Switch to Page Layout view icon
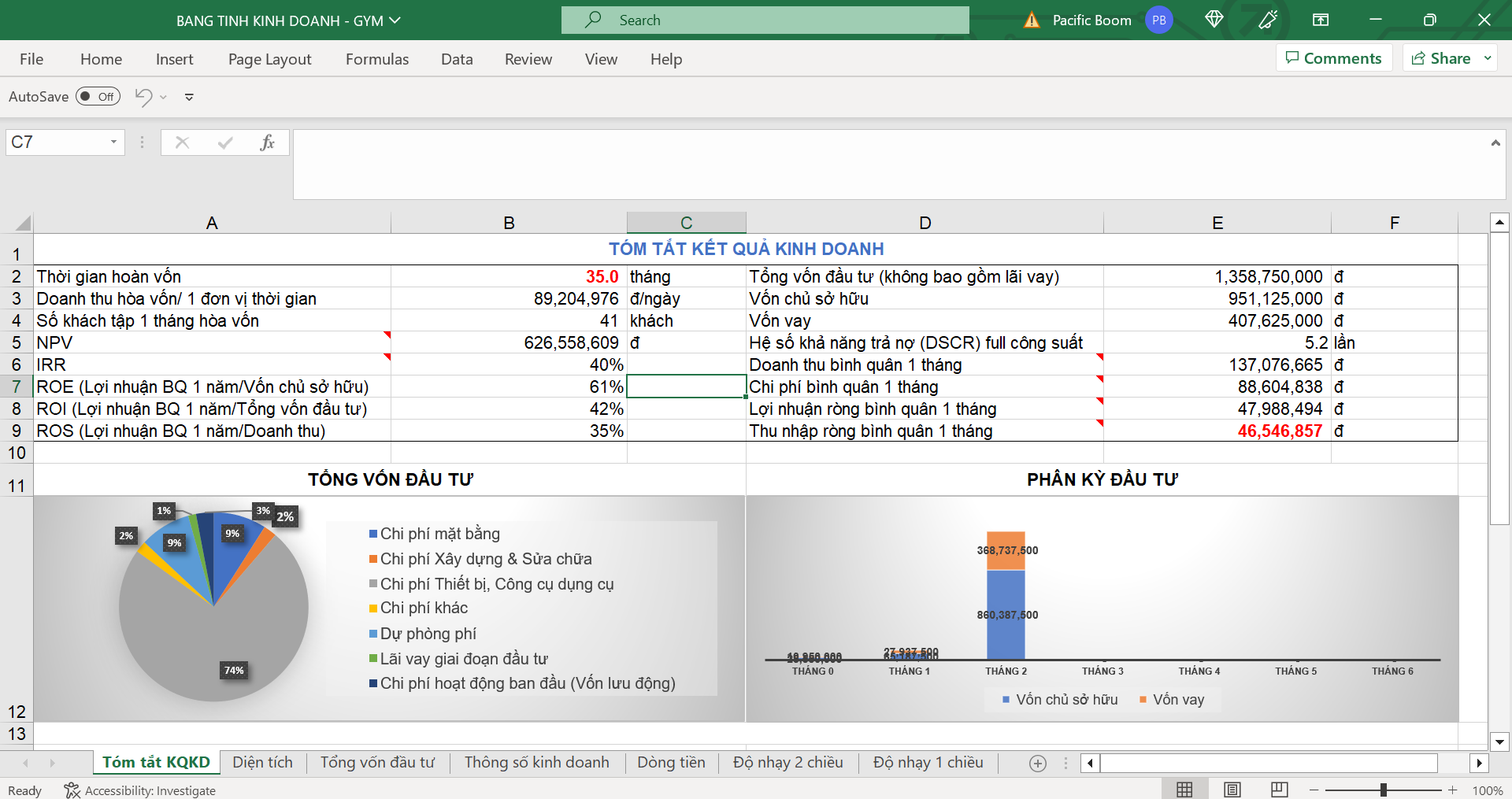 1232,790
